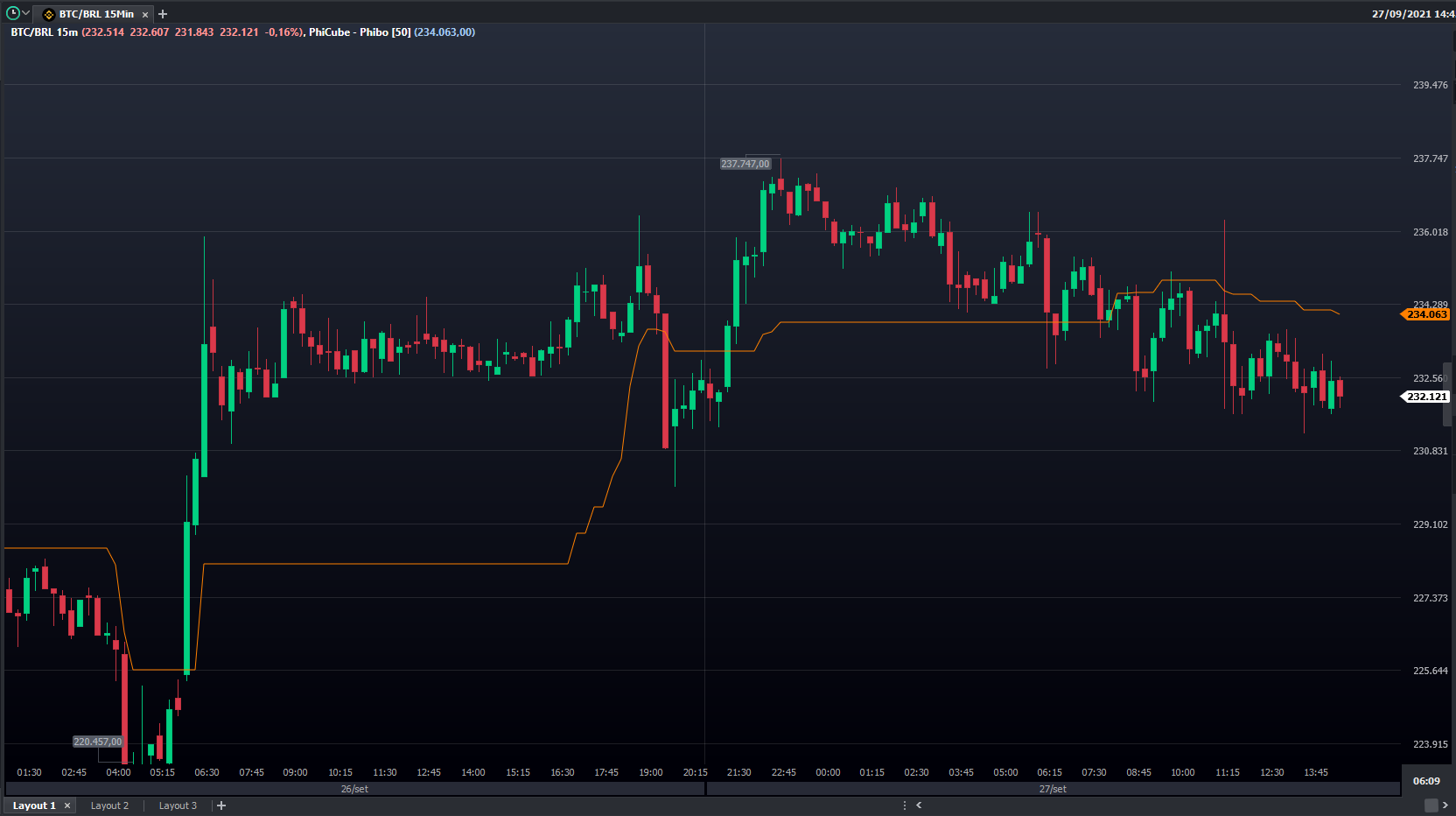The height and width of the screenshot is (816, 1456).
Task: Click the gray square button at bottom-right
Action: tap(1431, 805)
